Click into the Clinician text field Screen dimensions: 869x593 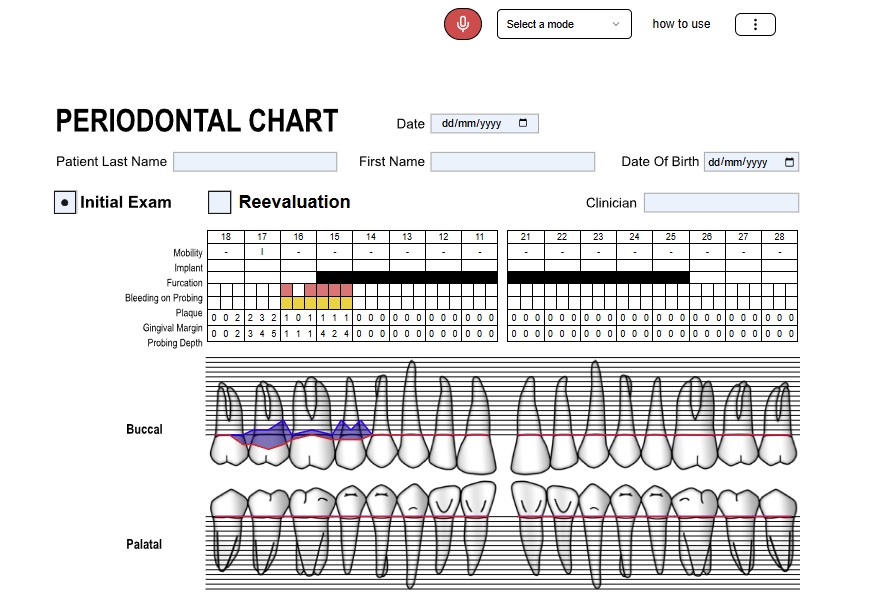(721, 203)
